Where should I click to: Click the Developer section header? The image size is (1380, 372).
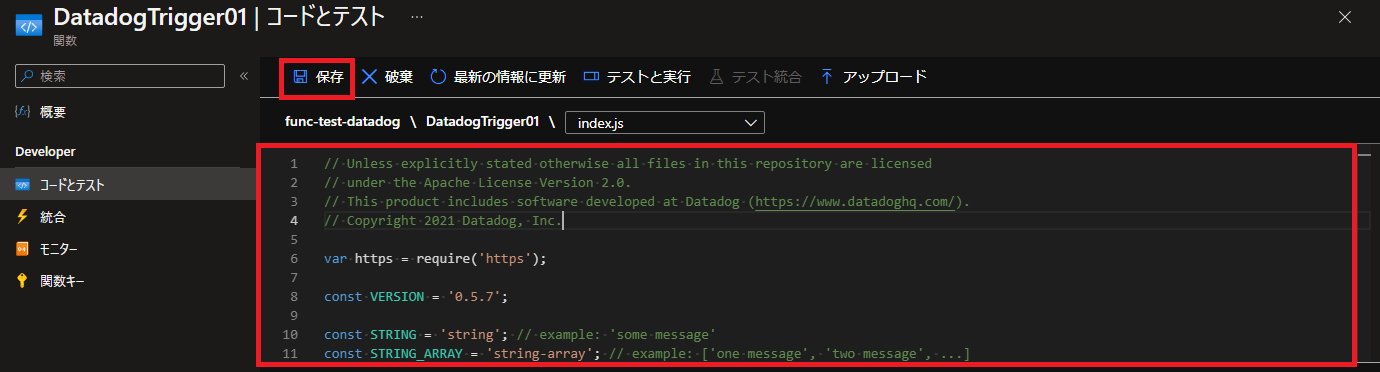(46, 151)
